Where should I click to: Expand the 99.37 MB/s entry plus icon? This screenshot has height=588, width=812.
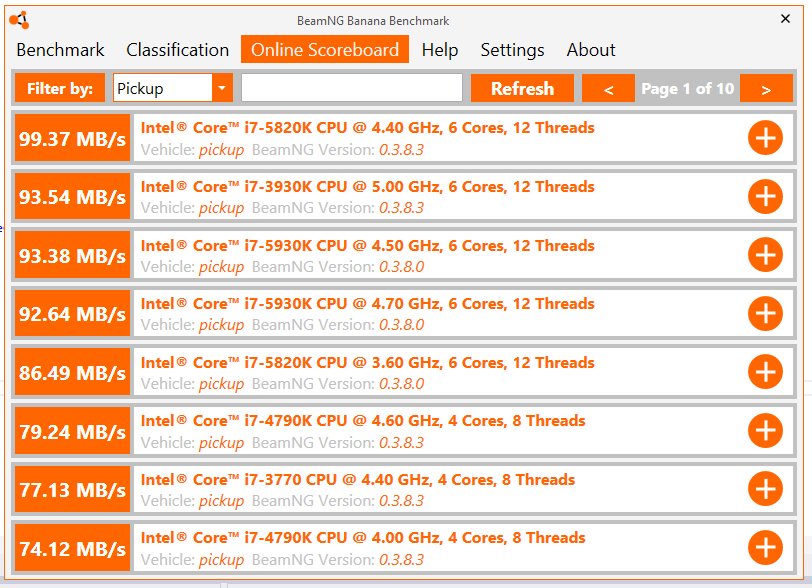click(x=765, y=138)
